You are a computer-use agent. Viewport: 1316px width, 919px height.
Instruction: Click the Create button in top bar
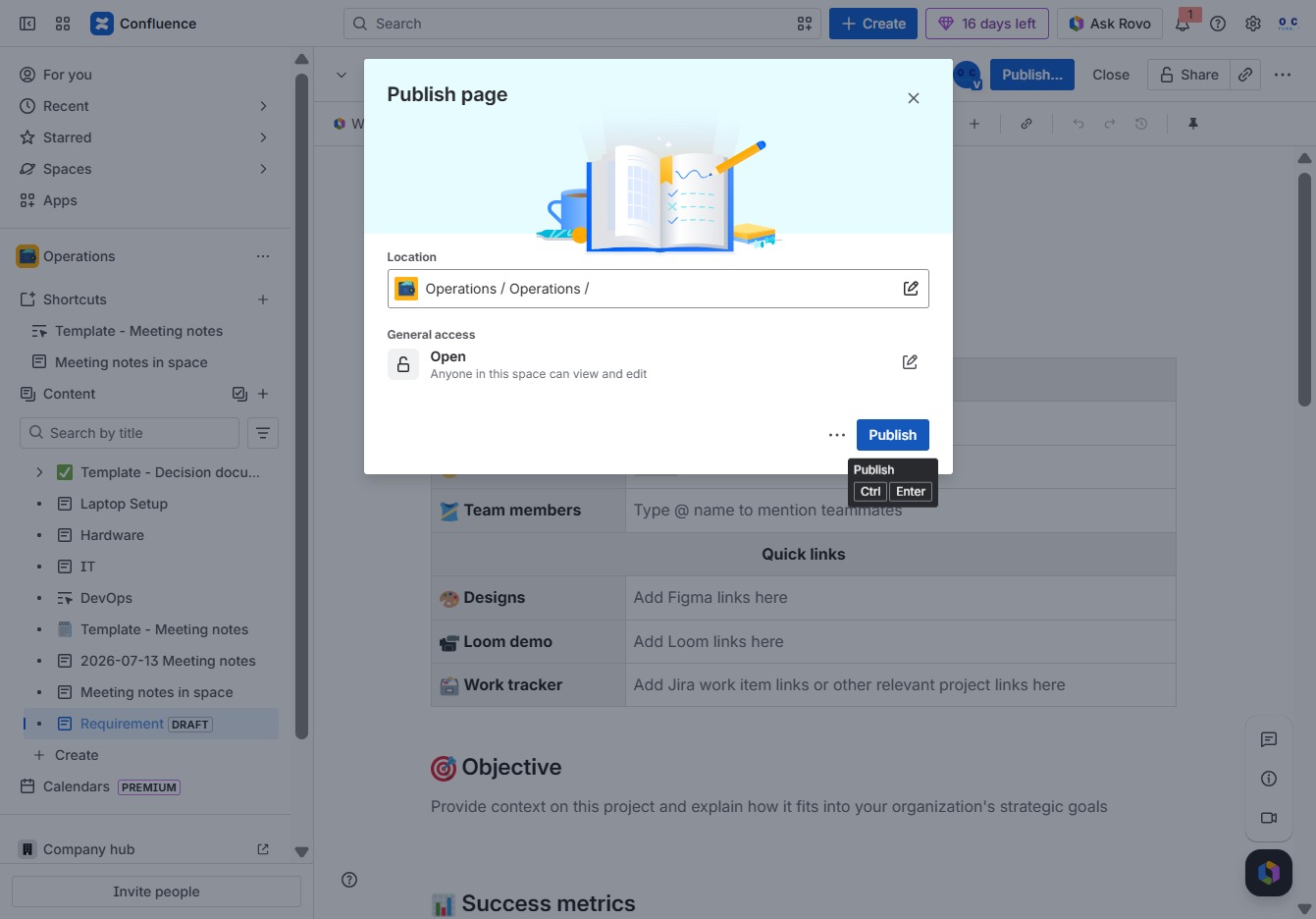click(x=873, y=24)
